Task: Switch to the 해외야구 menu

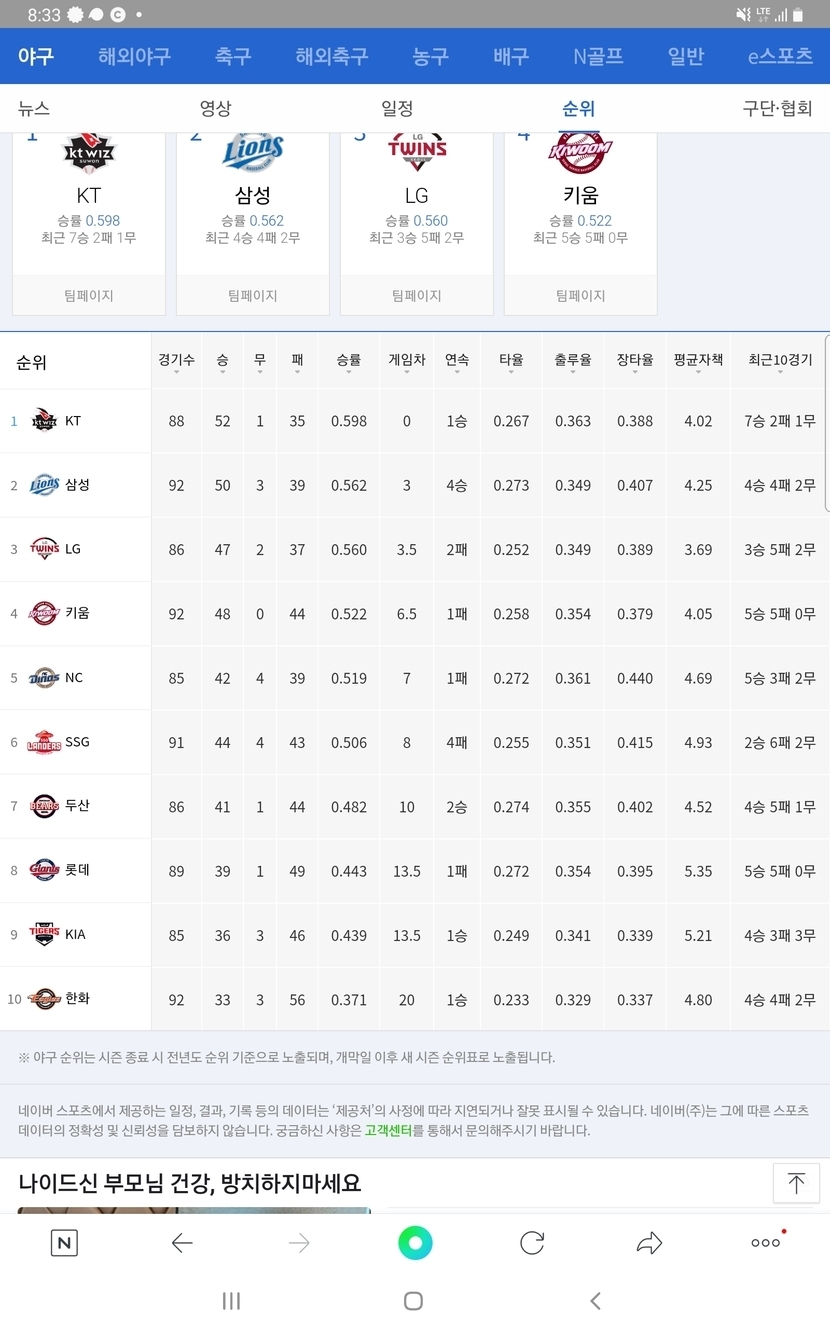Action: coord(134,56)
